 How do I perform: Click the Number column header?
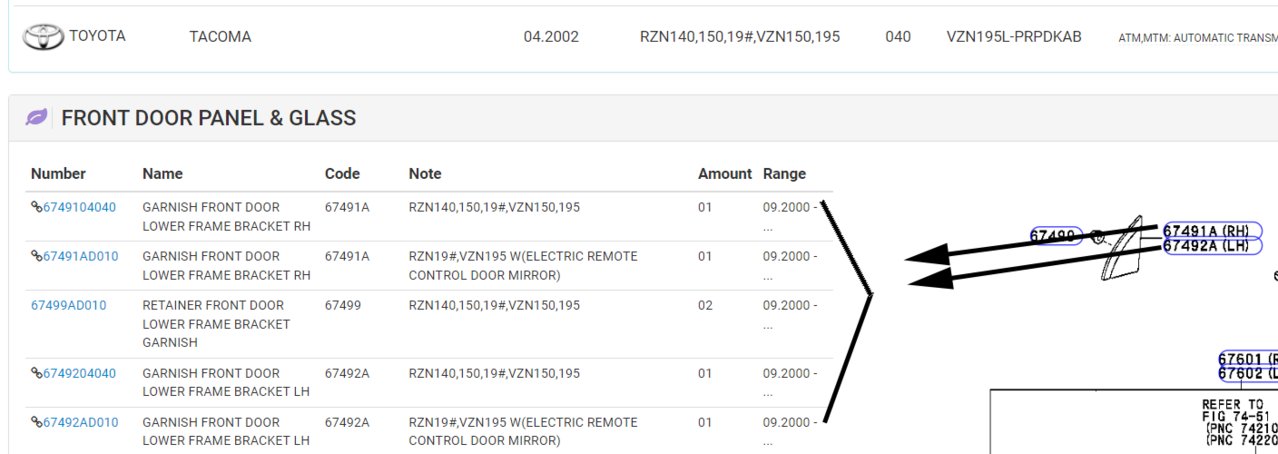click(58, 174)
